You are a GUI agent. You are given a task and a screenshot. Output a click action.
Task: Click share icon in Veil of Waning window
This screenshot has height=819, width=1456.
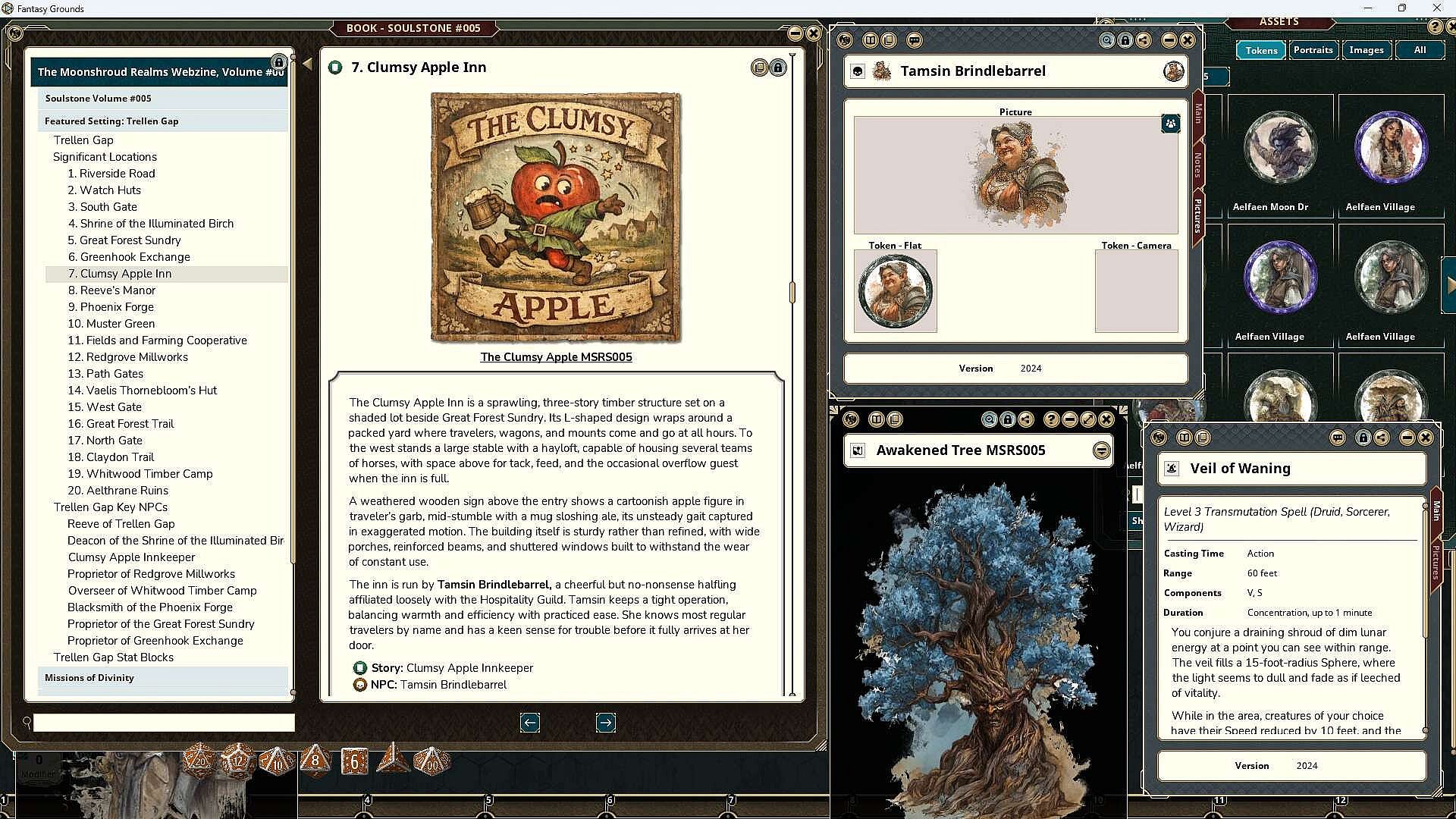pyautogui.click(x=1381, y=438)
